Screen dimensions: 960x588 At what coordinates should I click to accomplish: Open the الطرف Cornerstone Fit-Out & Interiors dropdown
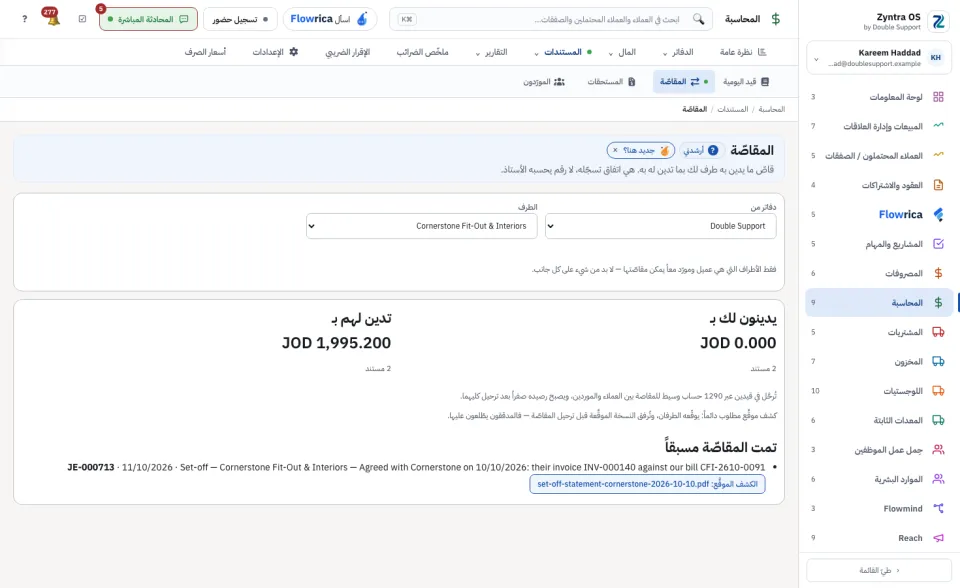click(421, 226)
